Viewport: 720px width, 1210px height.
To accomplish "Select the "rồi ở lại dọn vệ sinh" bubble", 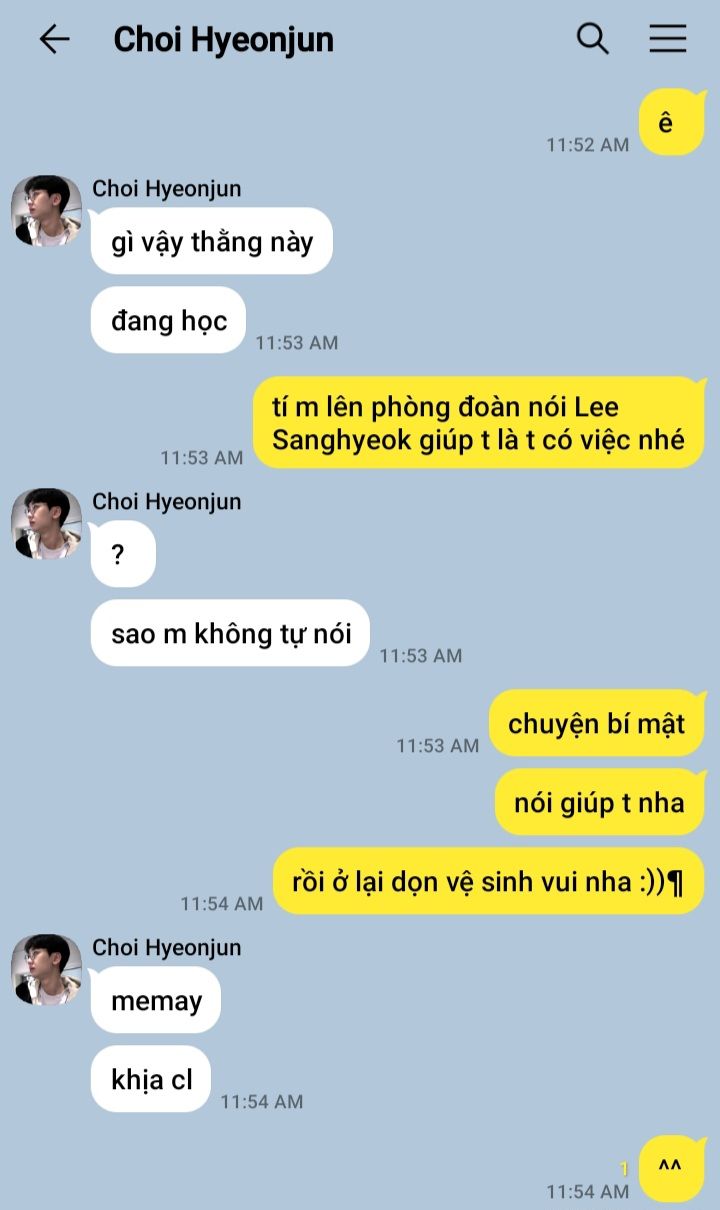I will (489, 881).
